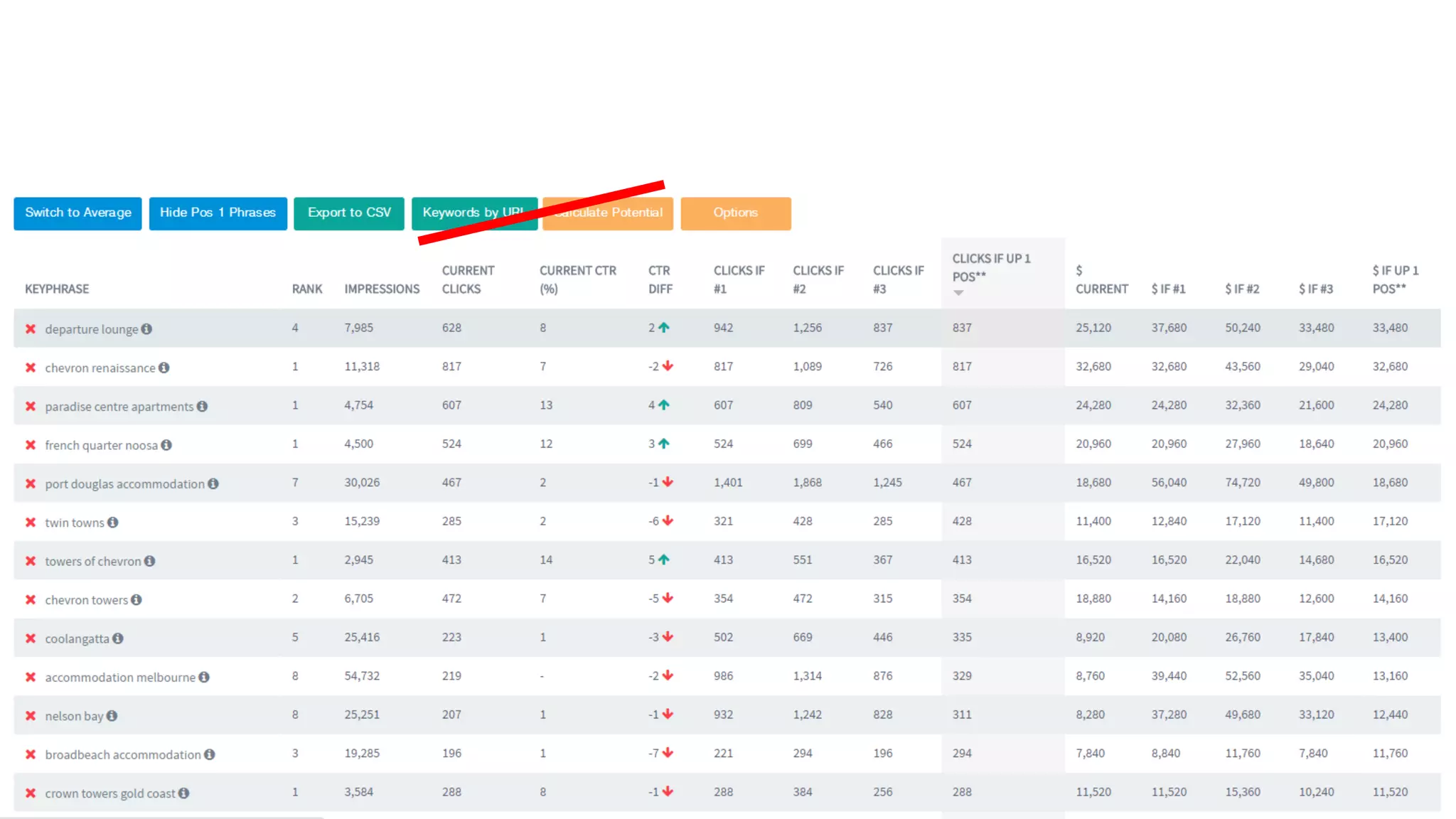The image size is (1456, 819).
Task: Click the Export to CSV button
Action: pyautogui.click(x=349, y=213)
